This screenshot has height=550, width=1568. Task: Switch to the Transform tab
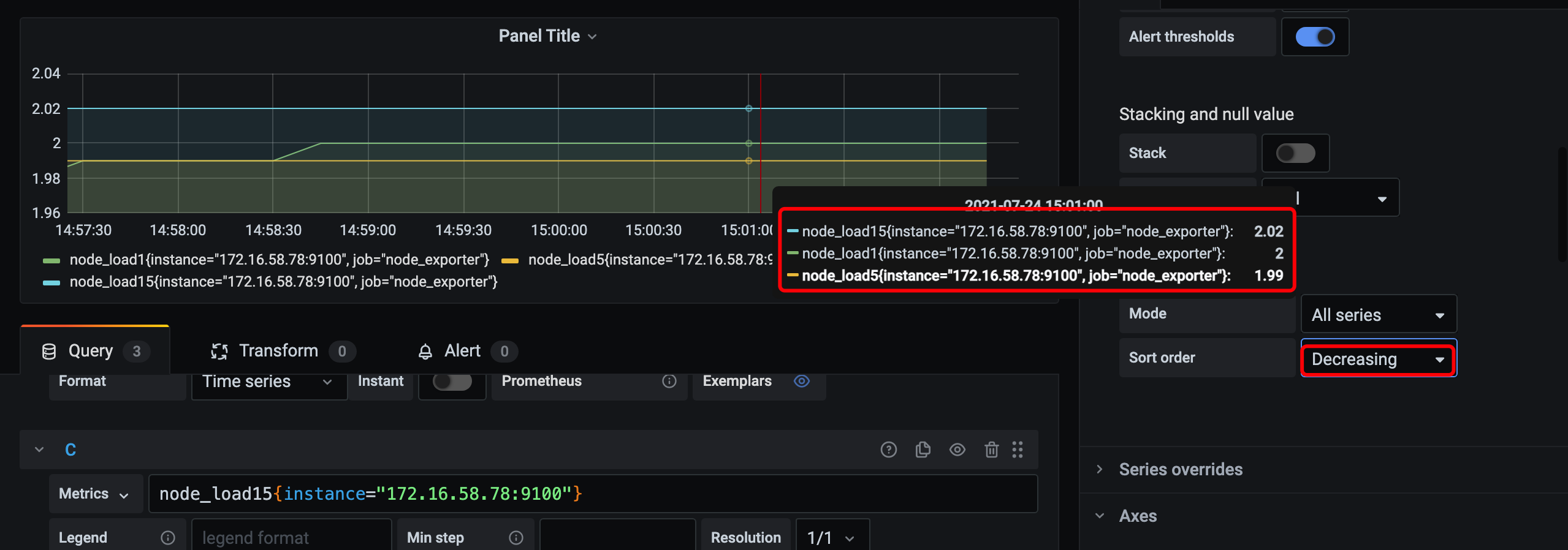point(283,351)
